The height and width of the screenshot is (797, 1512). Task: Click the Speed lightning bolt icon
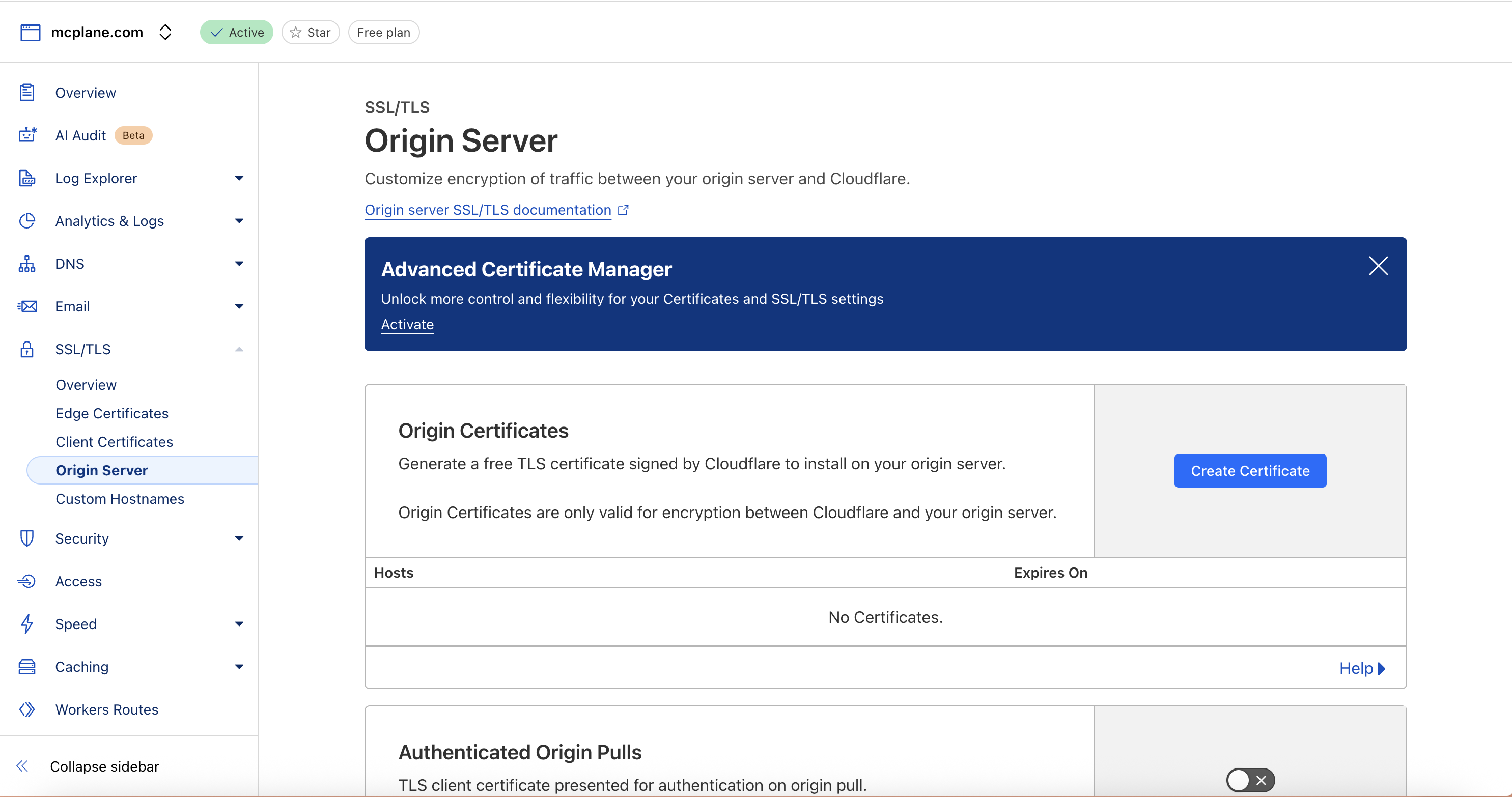click(x=27, y=624)
